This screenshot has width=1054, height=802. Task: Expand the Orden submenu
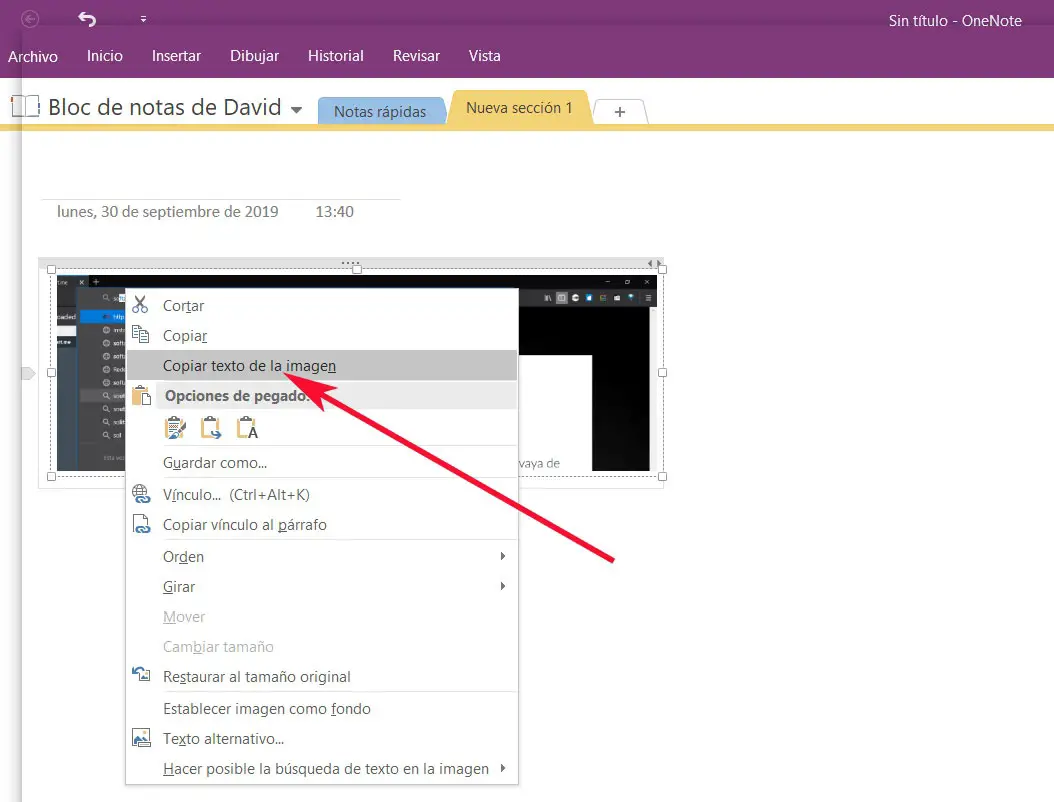pyautogui.click(x=321, y=557)
